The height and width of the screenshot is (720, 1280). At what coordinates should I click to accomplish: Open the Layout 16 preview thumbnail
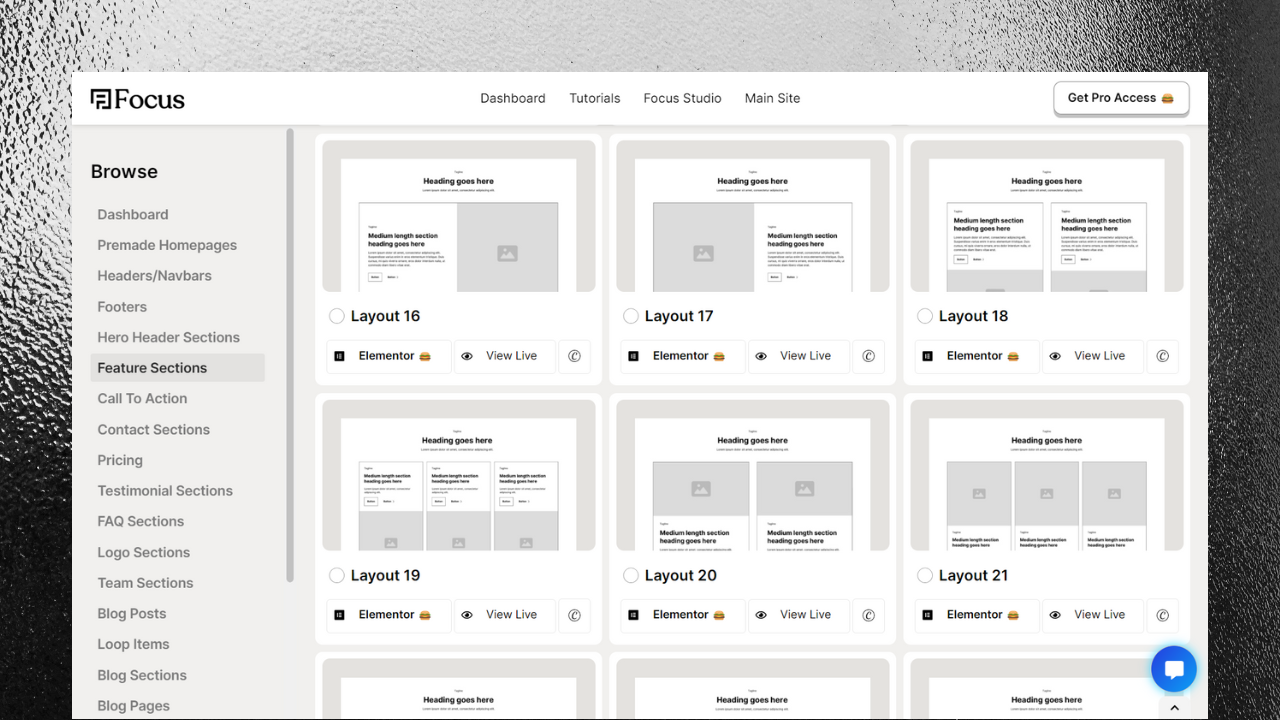pos(459,216)
